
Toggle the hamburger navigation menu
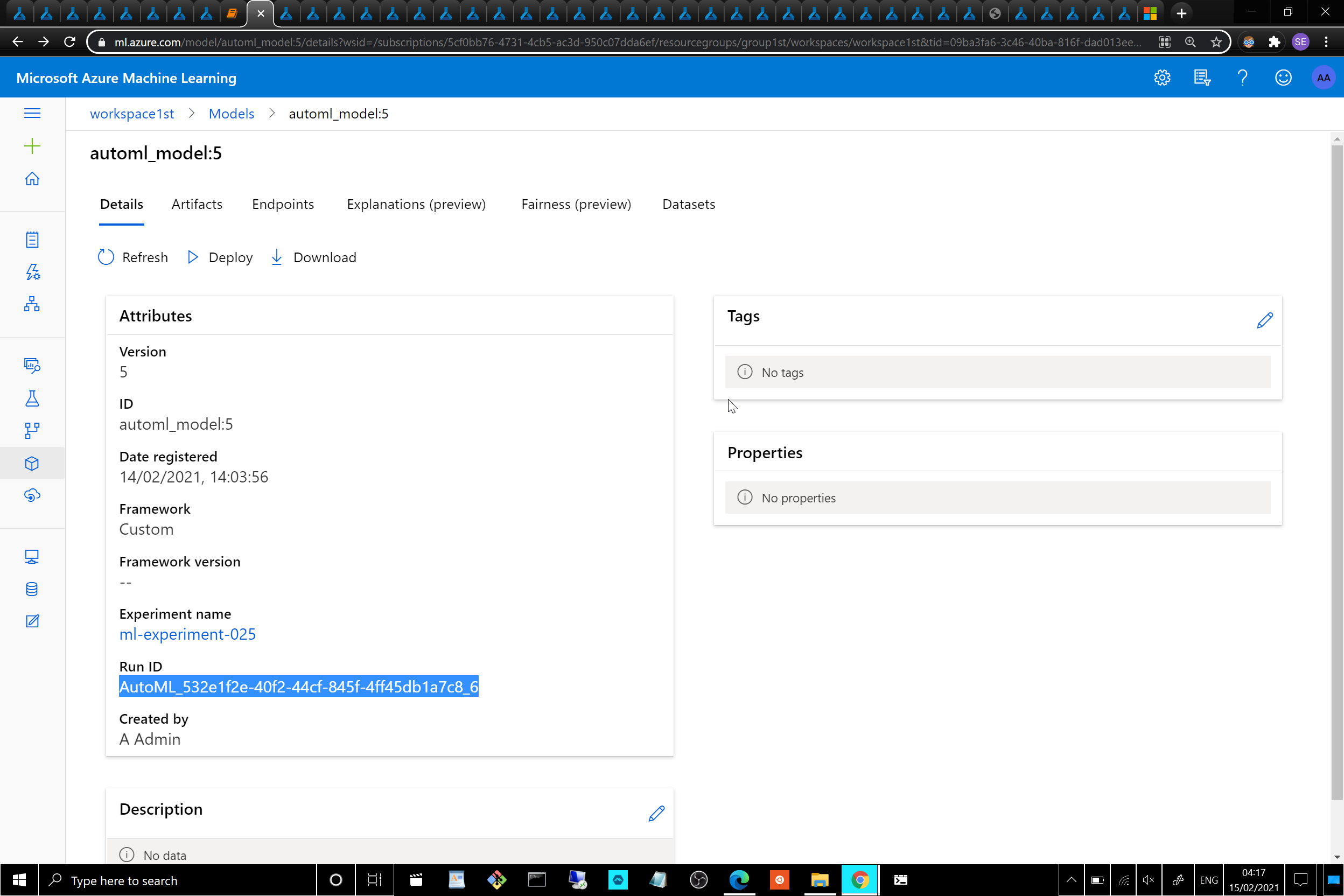click(x=32, y=113)
